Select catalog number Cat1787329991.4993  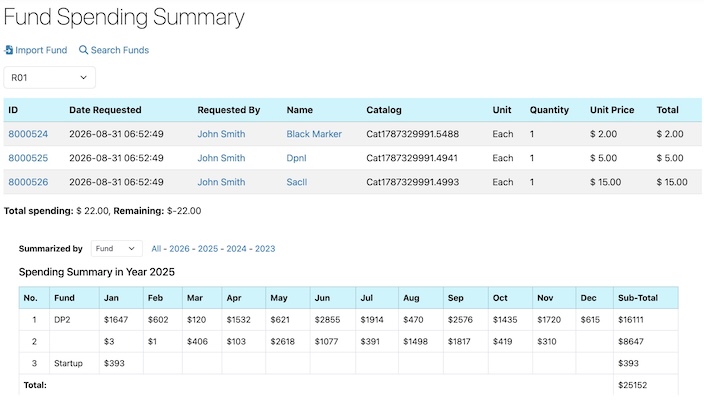pyautogui.click(x=413, y=182)
